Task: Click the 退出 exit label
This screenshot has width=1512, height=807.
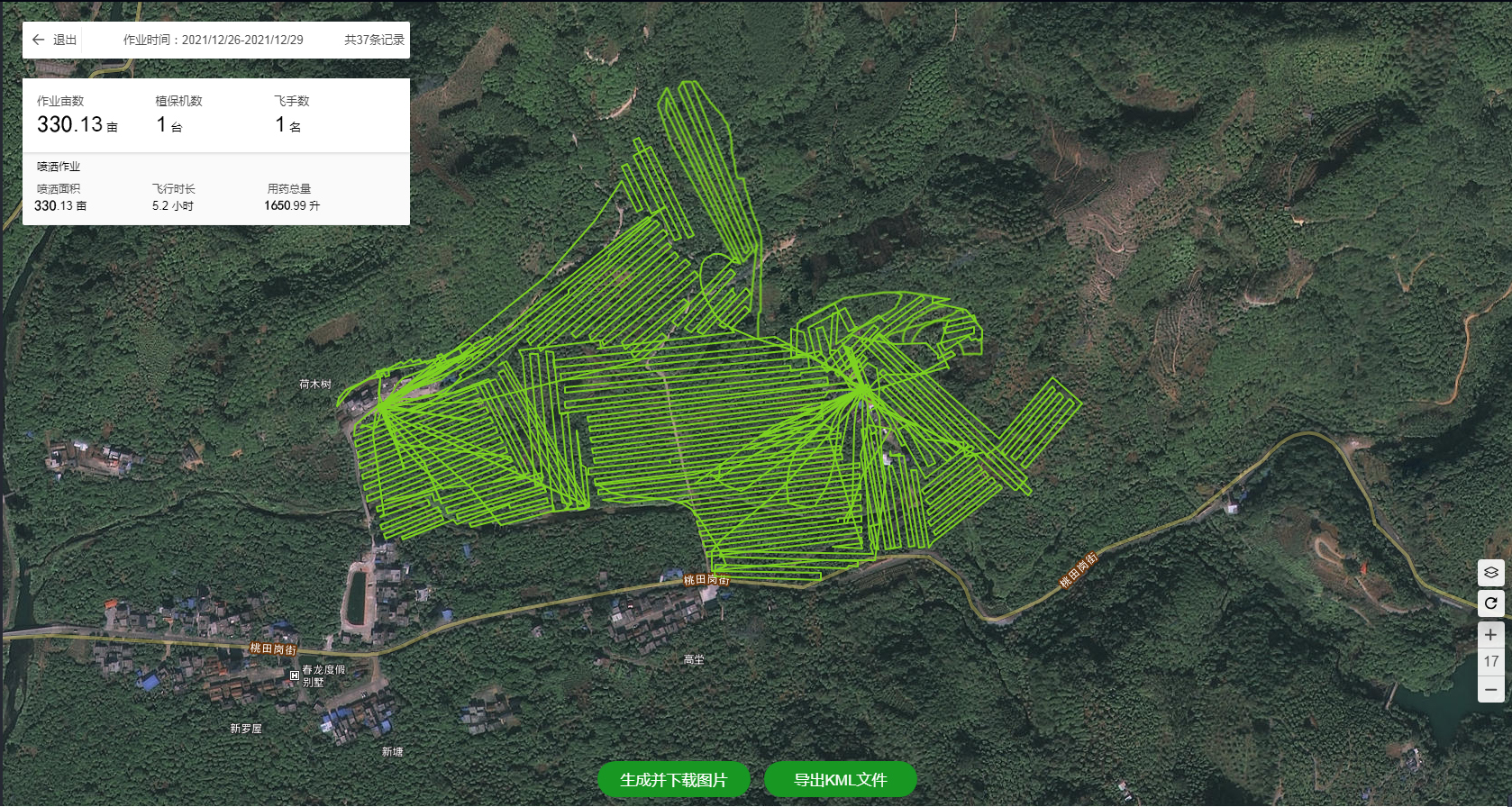Action: pos(65,40)
